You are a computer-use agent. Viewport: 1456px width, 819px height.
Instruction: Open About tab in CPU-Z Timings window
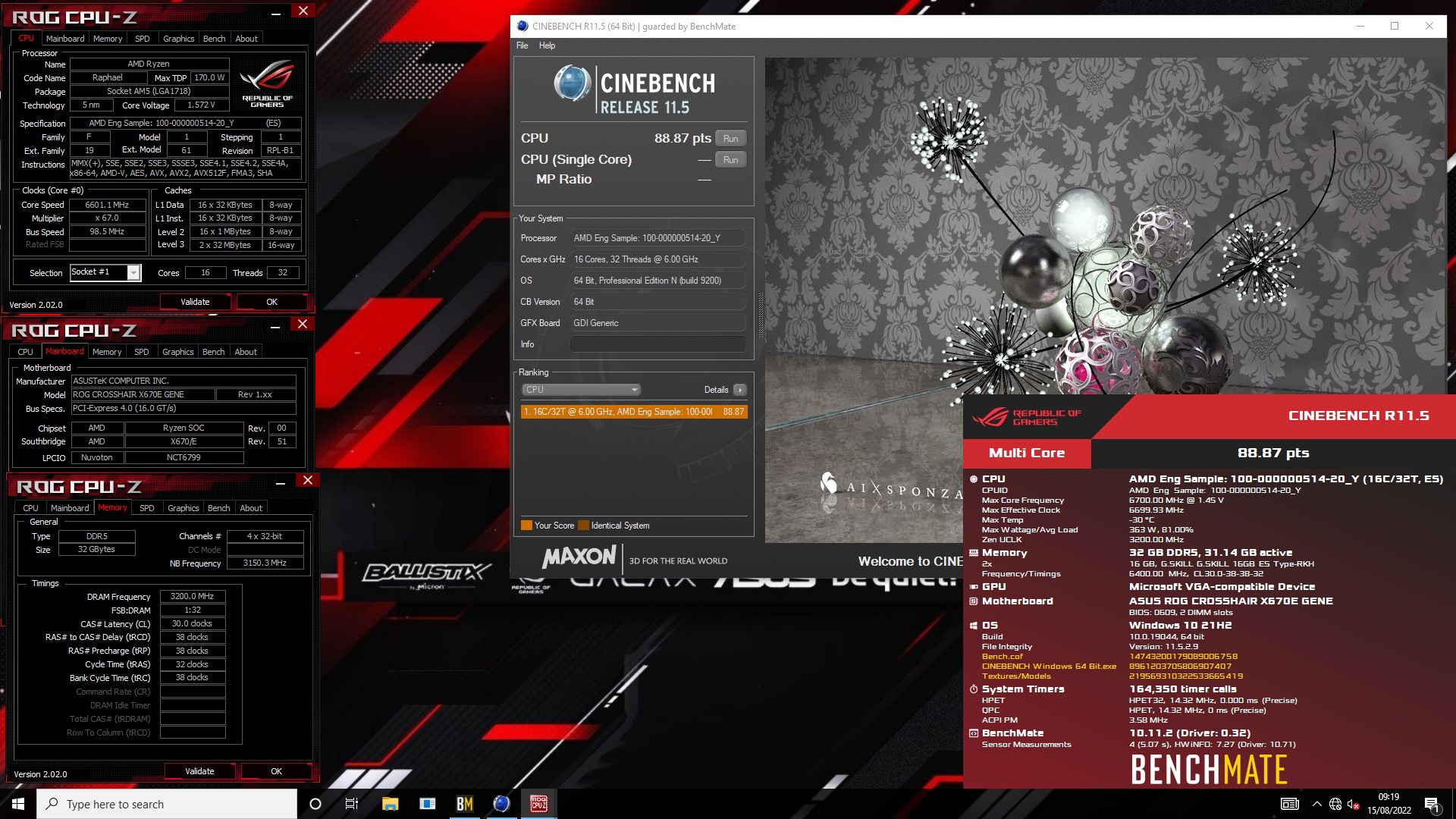tap(251, 508)
